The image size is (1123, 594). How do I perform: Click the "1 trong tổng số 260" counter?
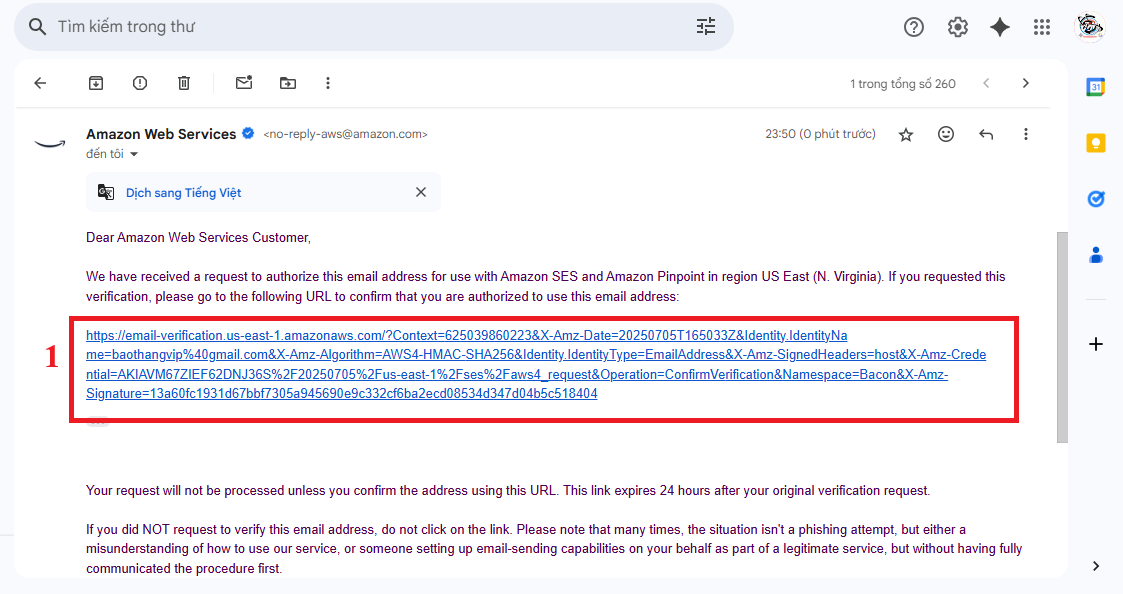tap(902, 84)
